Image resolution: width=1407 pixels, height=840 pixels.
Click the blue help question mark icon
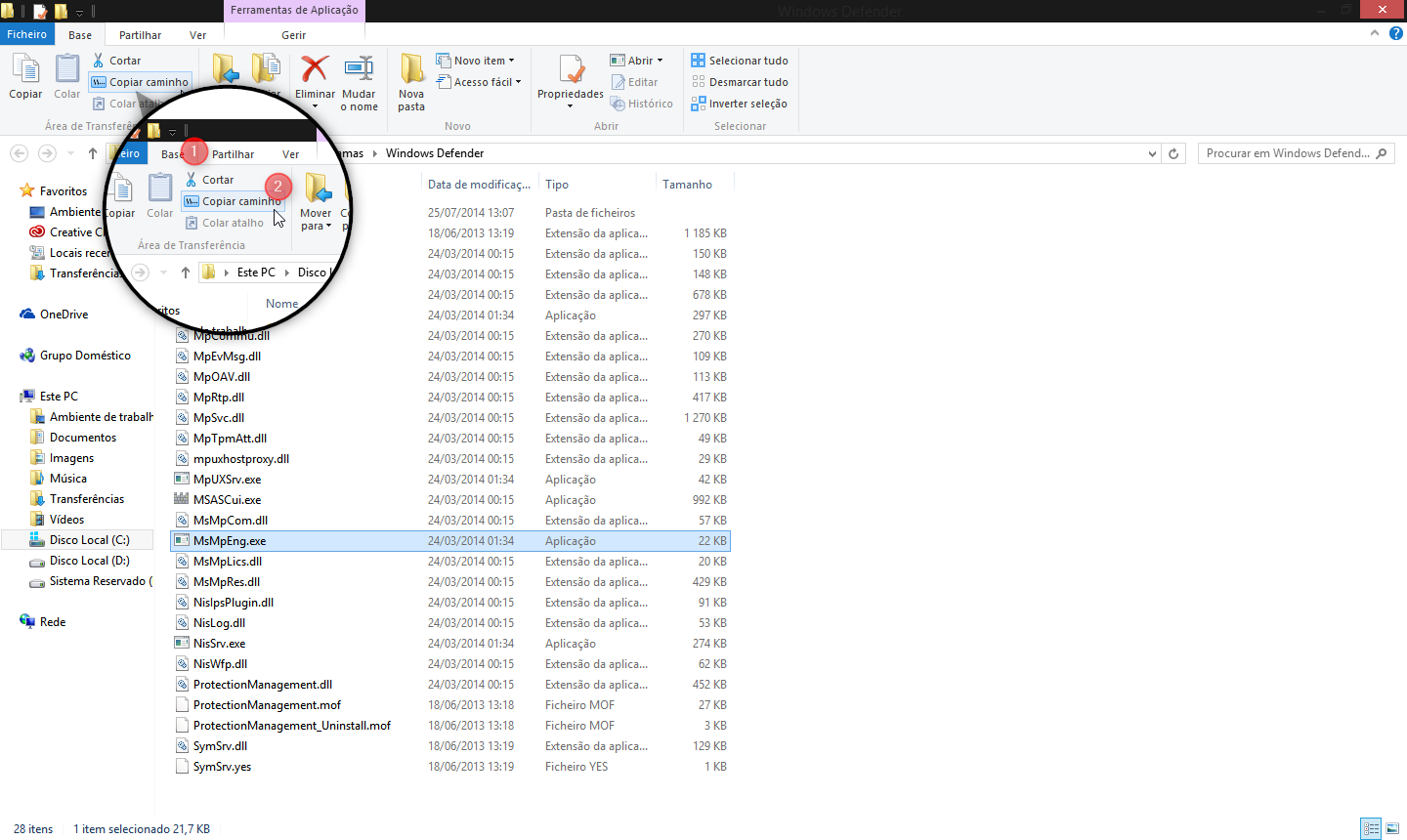click(1395, 33)
